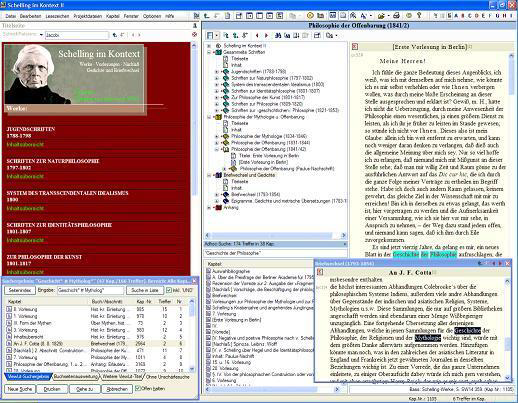Screen dimensions: 518x403
Task: Click icon of '8. Vorlesung' result row
Action: 9,309
